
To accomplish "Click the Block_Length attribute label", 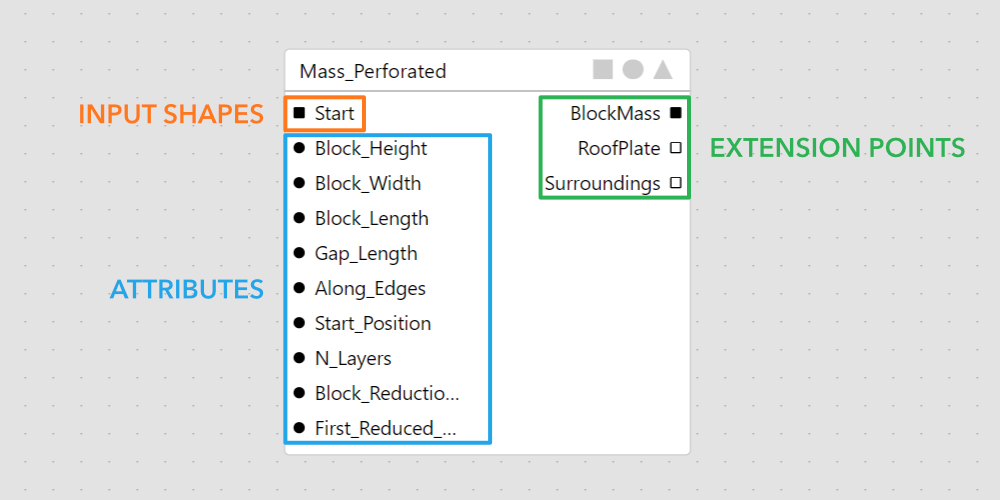I will pos(371,218).
